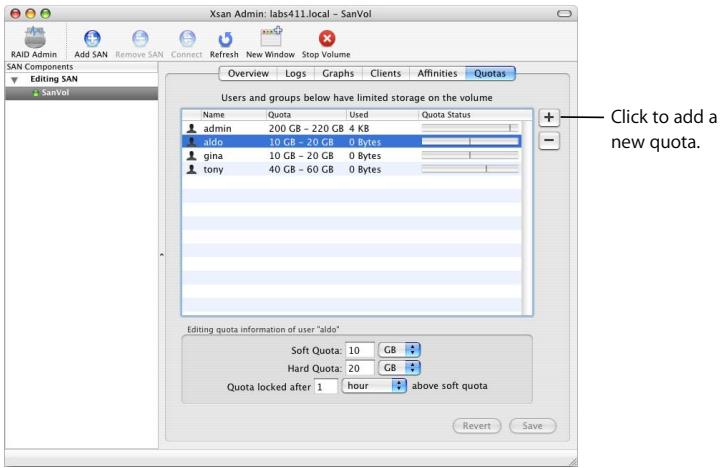723x468 pixels.
Task: Click the Soft Quota value field
Action: tap(360, 350)
